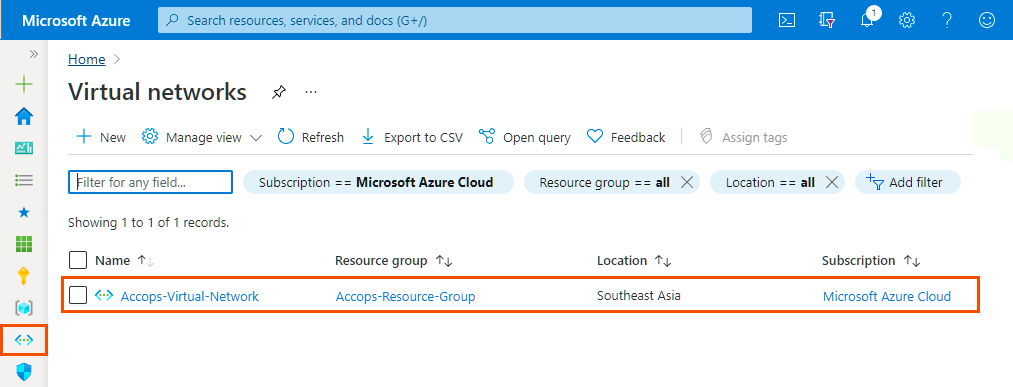Click Create a resource plus icon in sidebar
The width and height of the screenshot is (1013, 387).
point(24,84)
